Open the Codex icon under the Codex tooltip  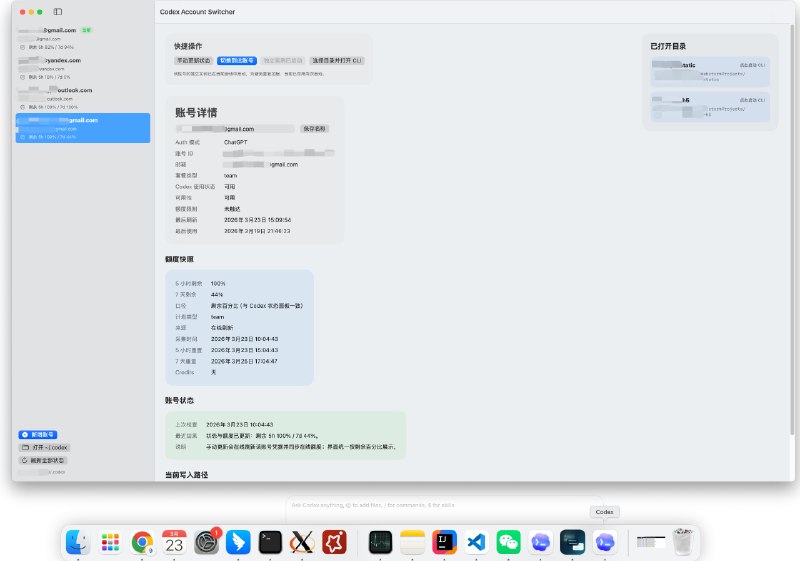(605, 542)
